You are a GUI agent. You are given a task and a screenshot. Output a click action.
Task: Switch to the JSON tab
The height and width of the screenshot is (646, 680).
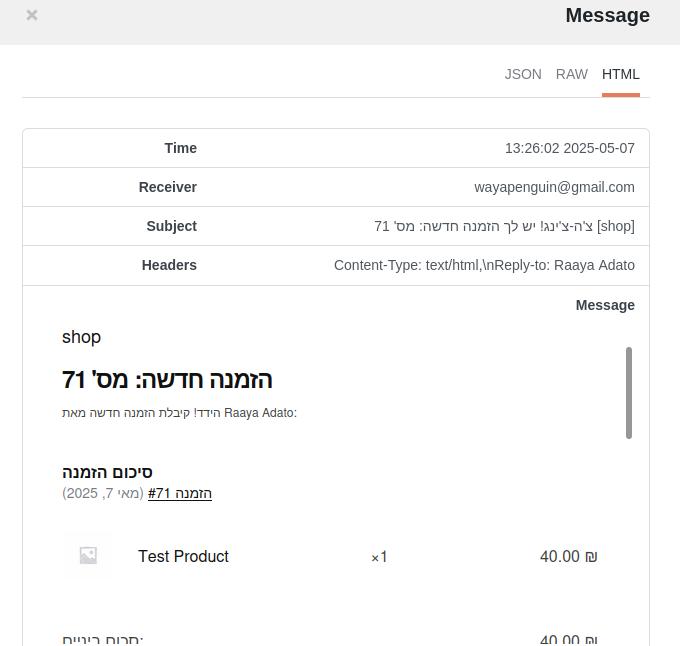[x=523, y=74]
